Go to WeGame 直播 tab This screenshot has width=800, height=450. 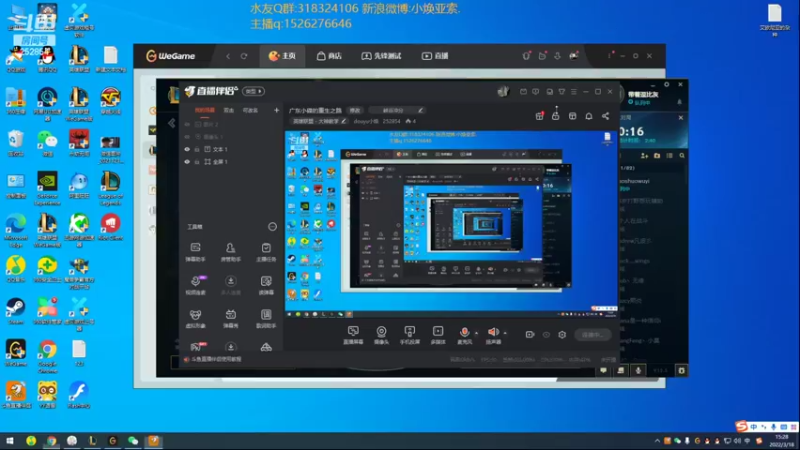(x=435, y=56)
